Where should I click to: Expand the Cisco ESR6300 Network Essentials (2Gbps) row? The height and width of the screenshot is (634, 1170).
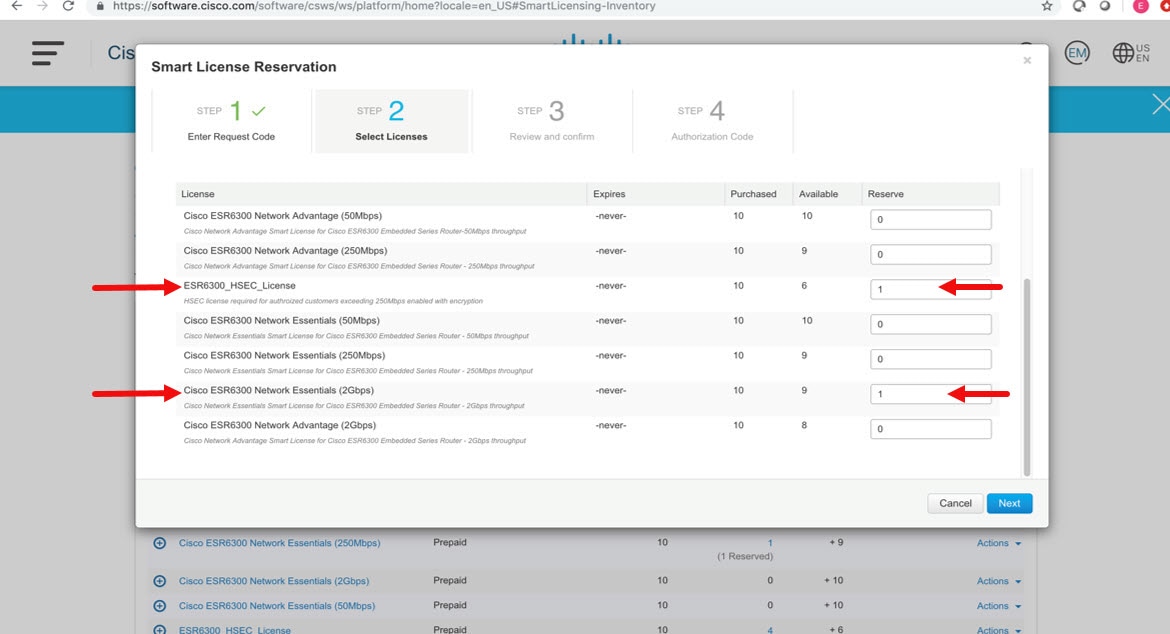pos(159,580)
